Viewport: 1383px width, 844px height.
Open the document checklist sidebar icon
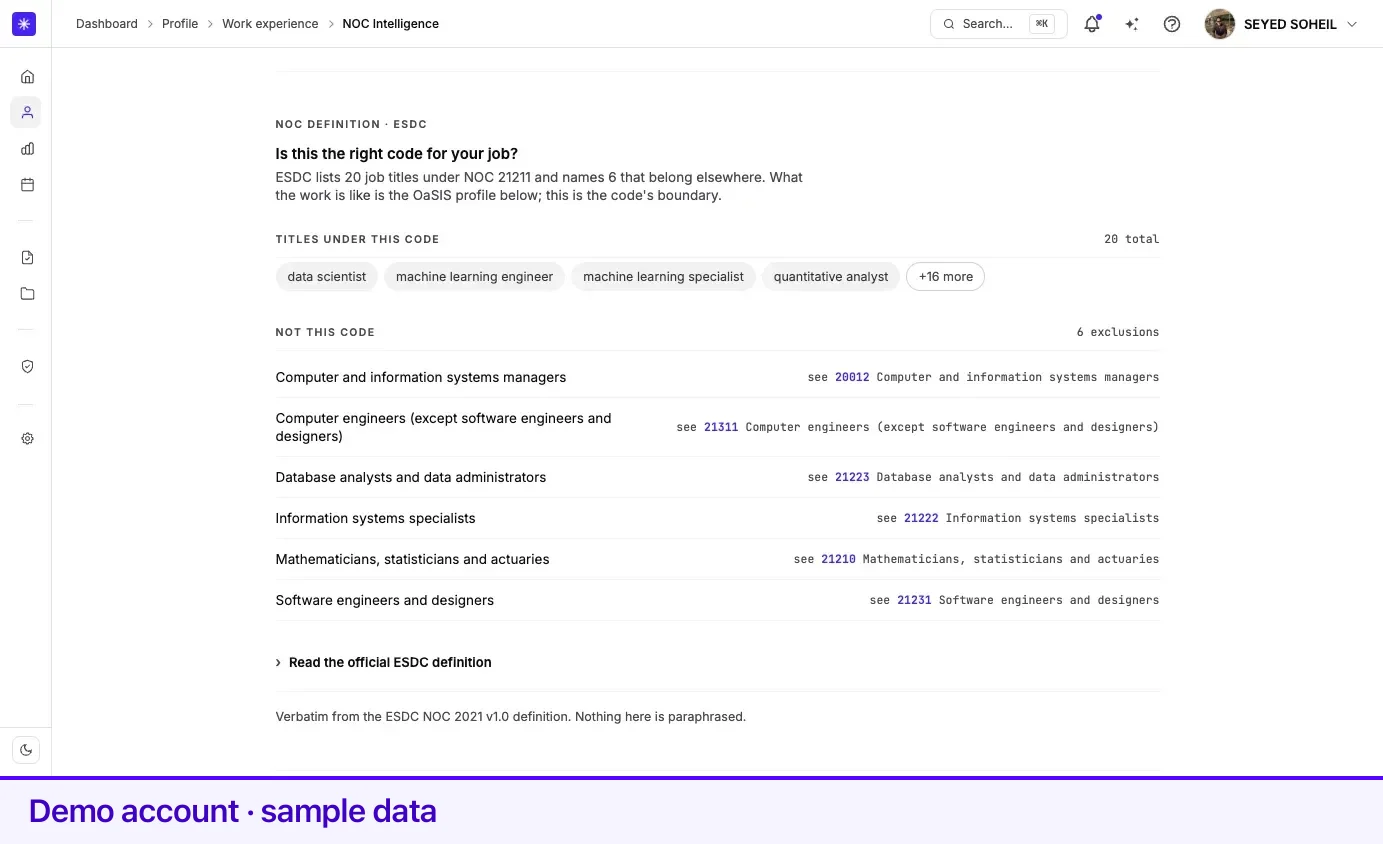click(x=27, y=257)
